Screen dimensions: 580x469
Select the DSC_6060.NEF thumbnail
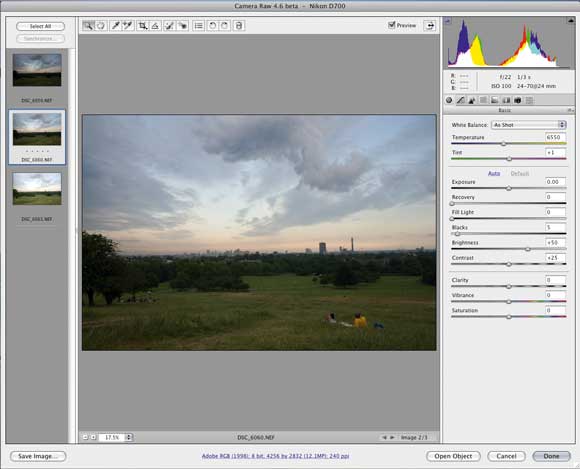coord(37,129)
